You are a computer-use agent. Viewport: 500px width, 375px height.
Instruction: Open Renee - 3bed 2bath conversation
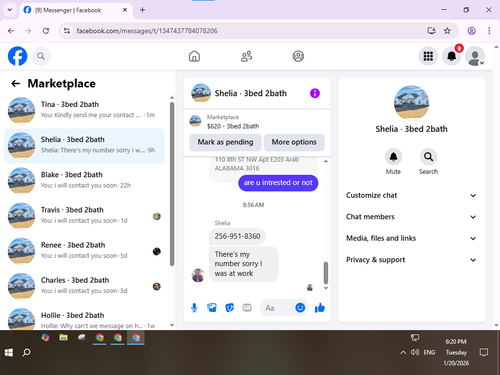pyautogui.click(x=84, y=251)
